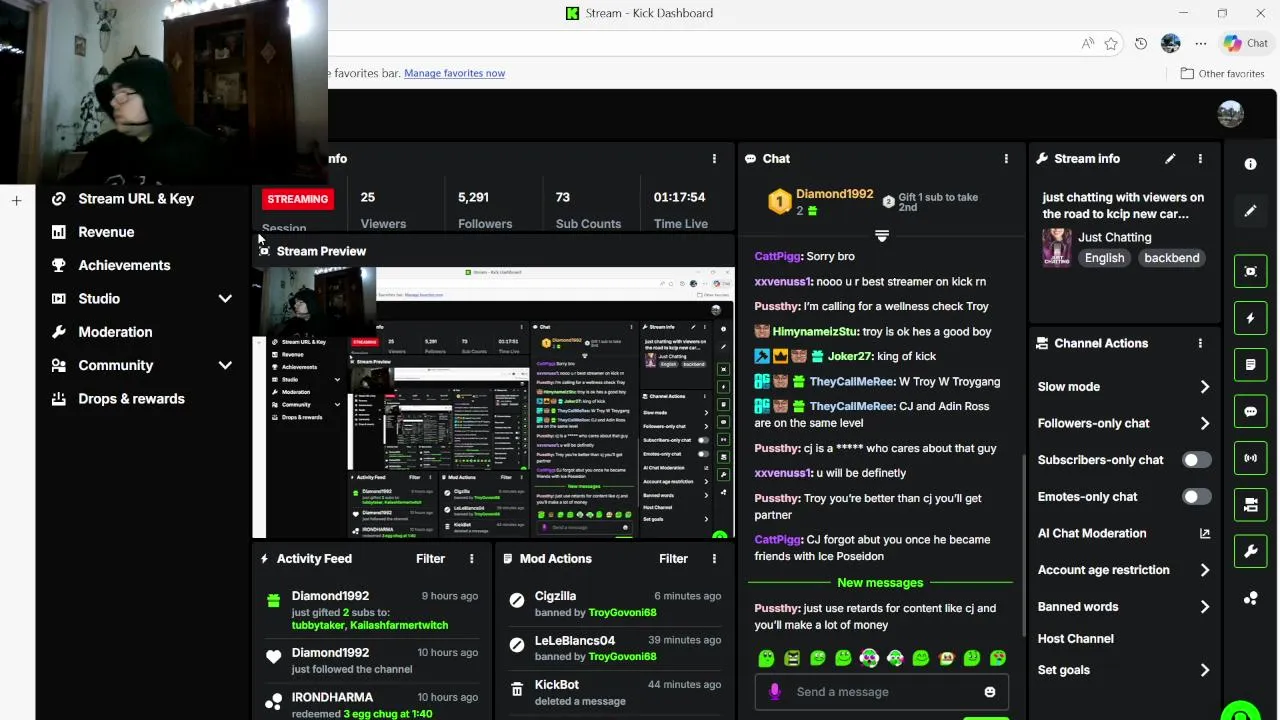Collapse pinned gift leaderboard in chat

(881, 236)
